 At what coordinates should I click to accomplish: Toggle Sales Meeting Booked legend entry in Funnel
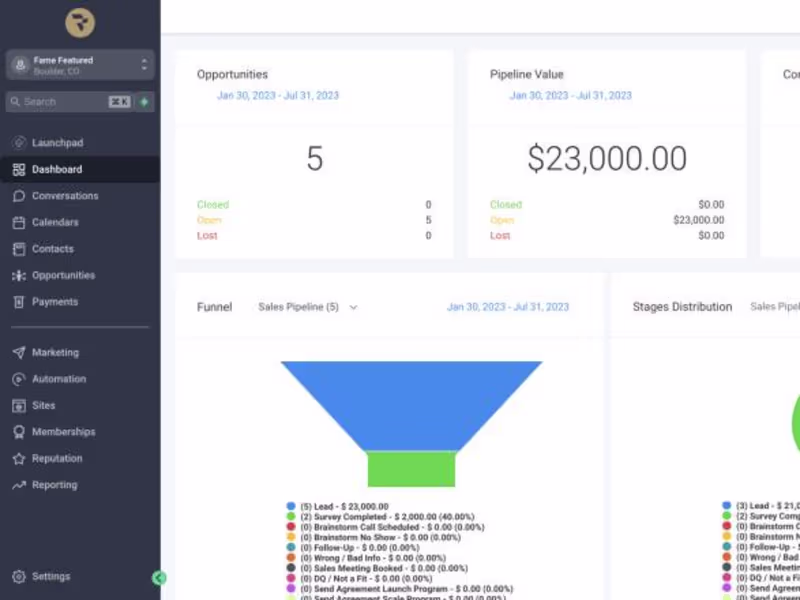tap(377, 568)
